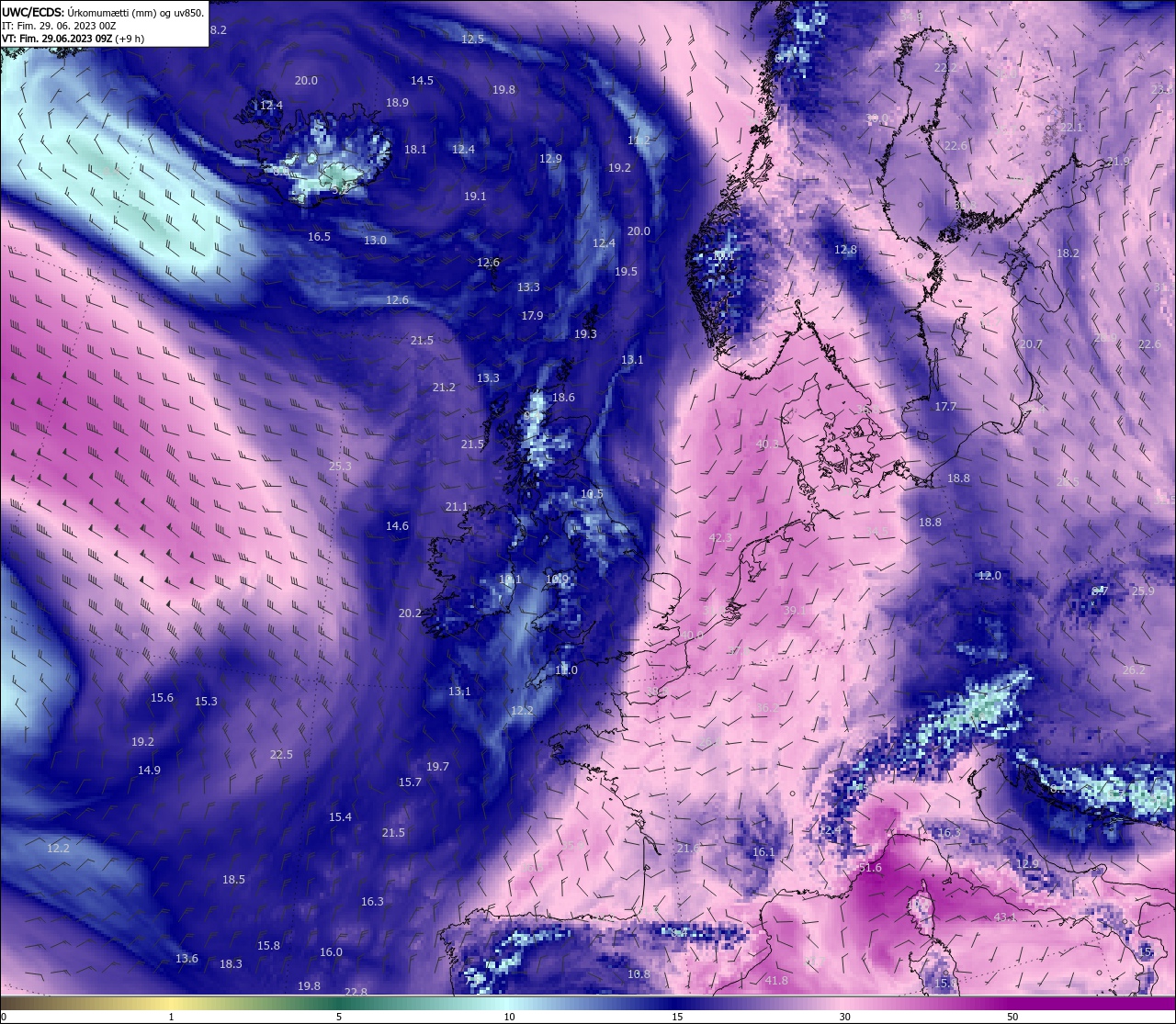Viewport: 1176px width, 1024px height.
Task: Select the 17.9 value label
Action: (532, 316)
